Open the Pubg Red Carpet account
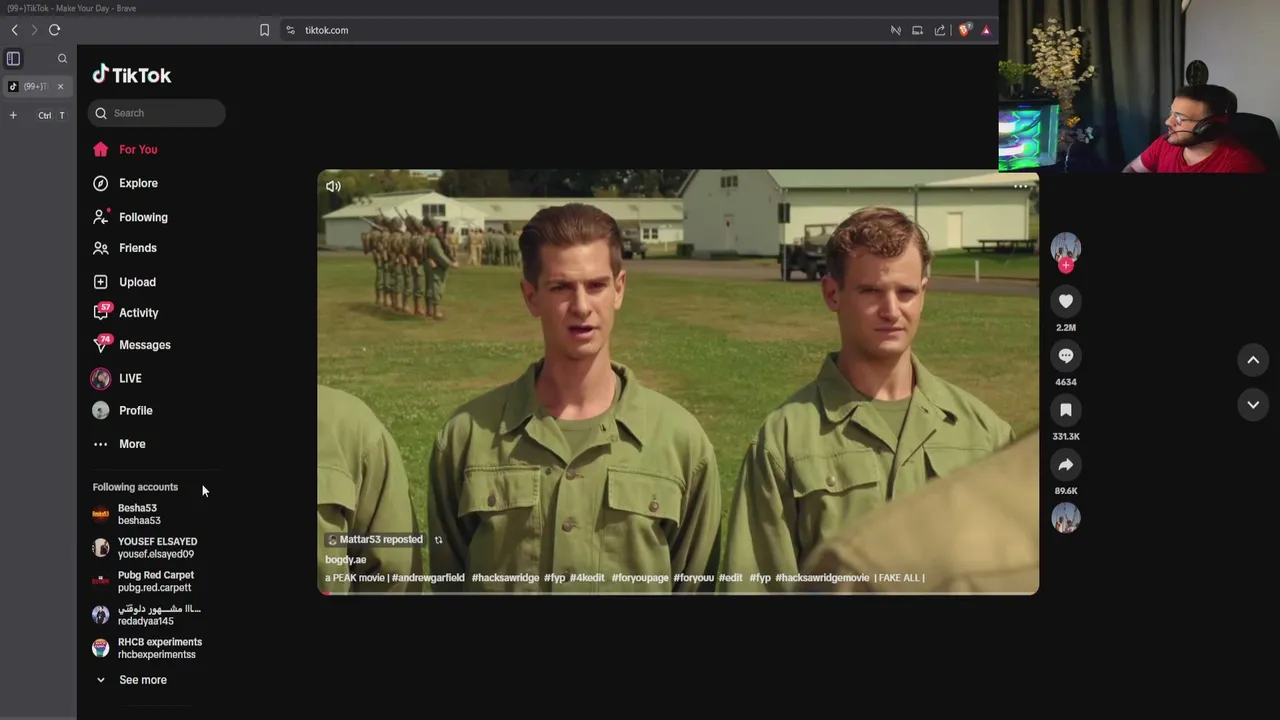 tap(143, 581)
